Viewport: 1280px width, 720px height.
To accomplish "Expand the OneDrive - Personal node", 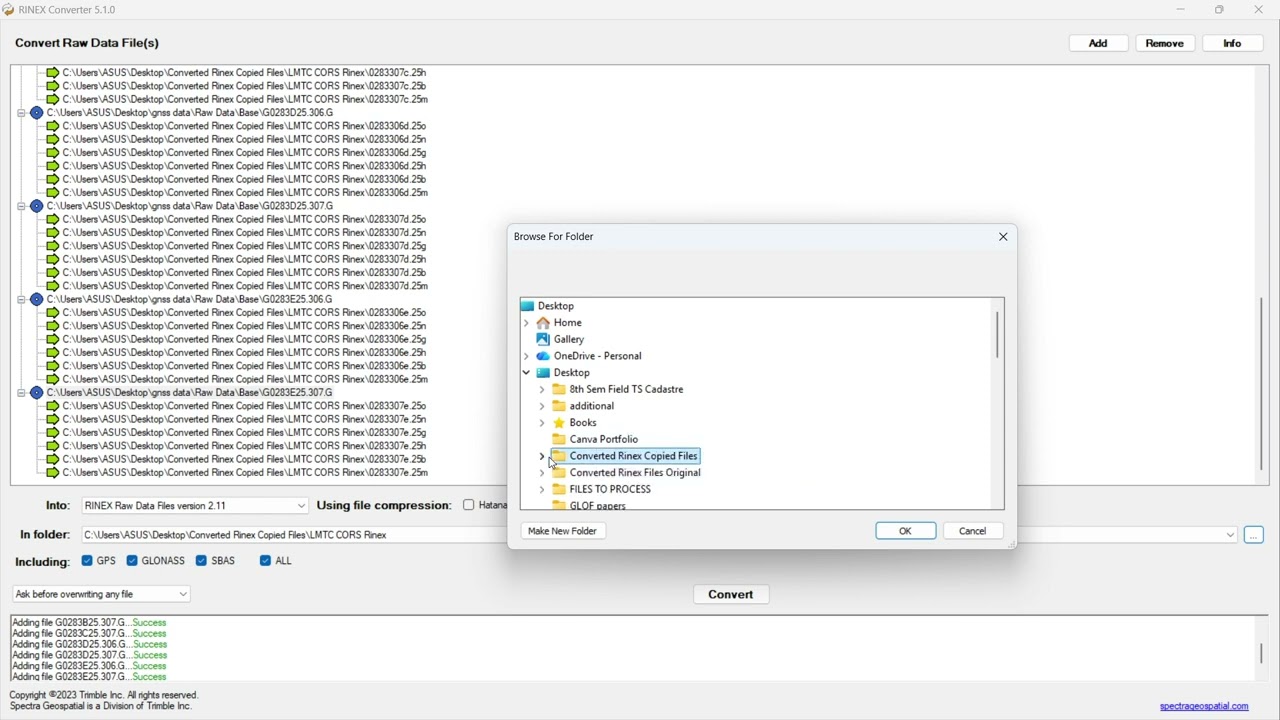I will 526,356.
